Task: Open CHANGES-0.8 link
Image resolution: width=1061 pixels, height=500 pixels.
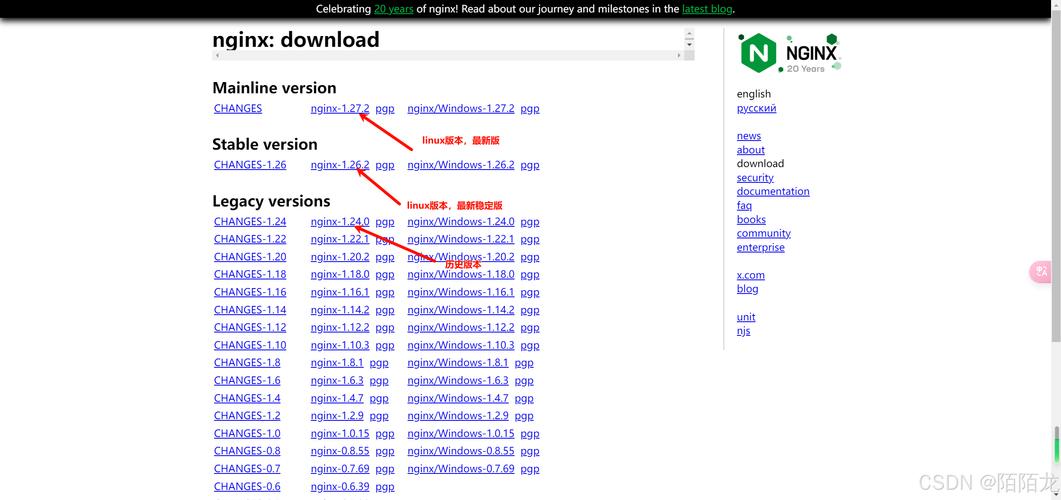Action: click(x=247, y=451)
